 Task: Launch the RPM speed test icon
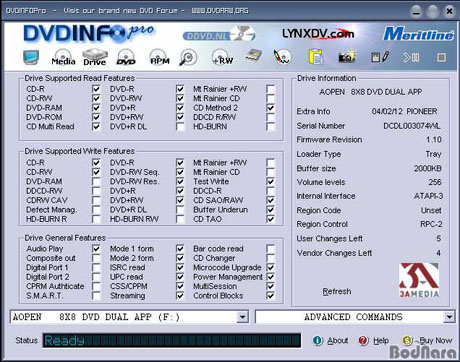159,57
